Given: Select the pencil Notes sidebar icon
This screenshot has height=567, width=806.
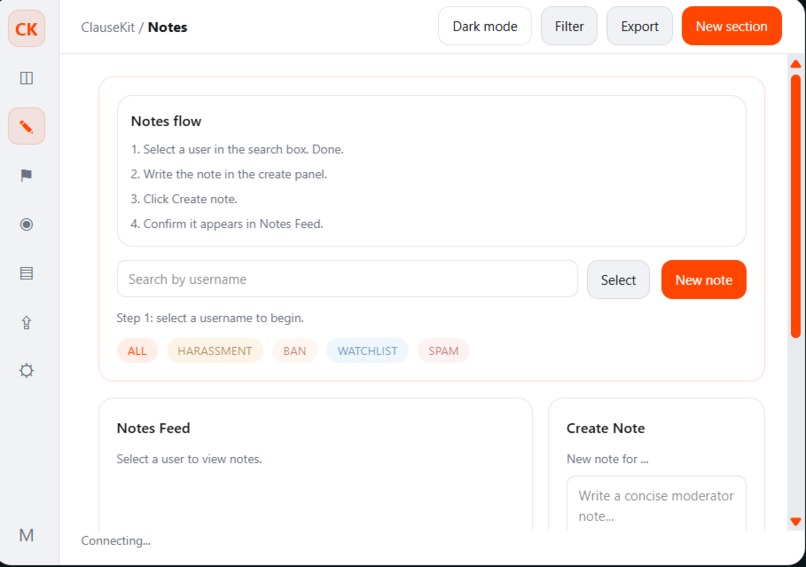Looking at the screenshot, I should point(26,126).
